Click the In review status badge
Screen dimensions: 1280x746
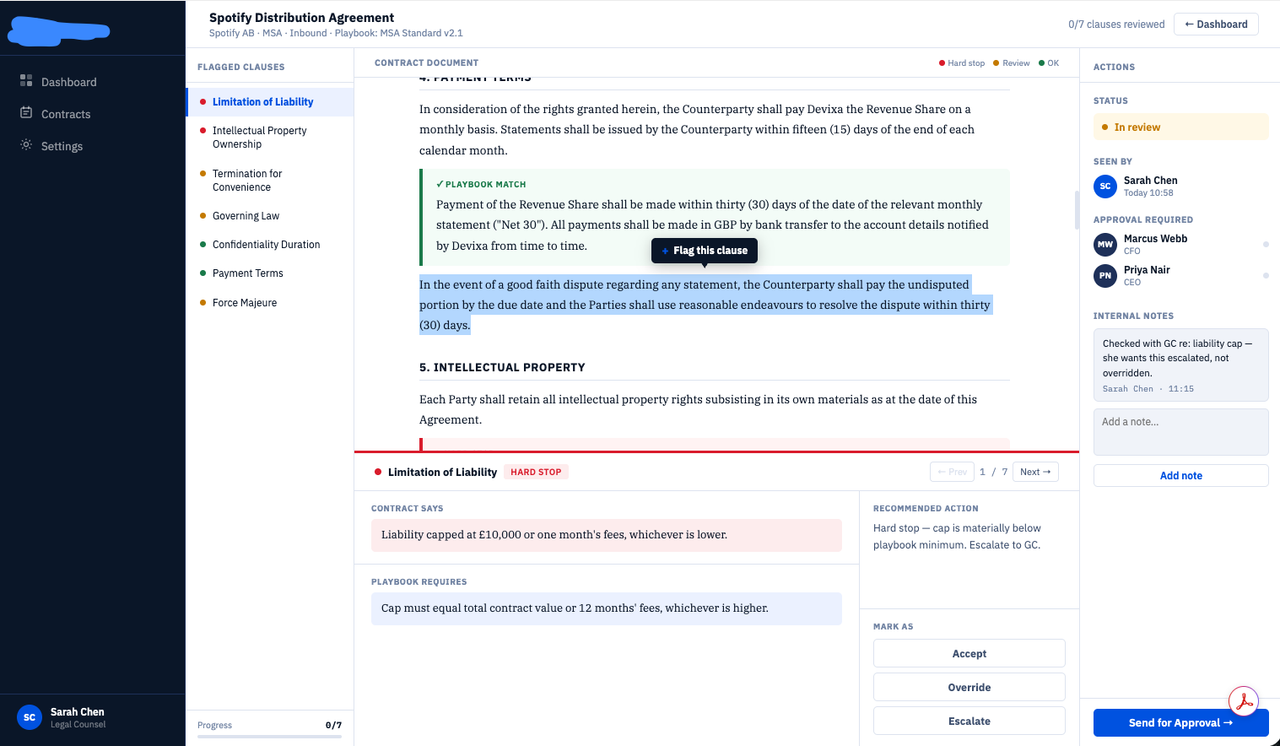(1181, 127)
